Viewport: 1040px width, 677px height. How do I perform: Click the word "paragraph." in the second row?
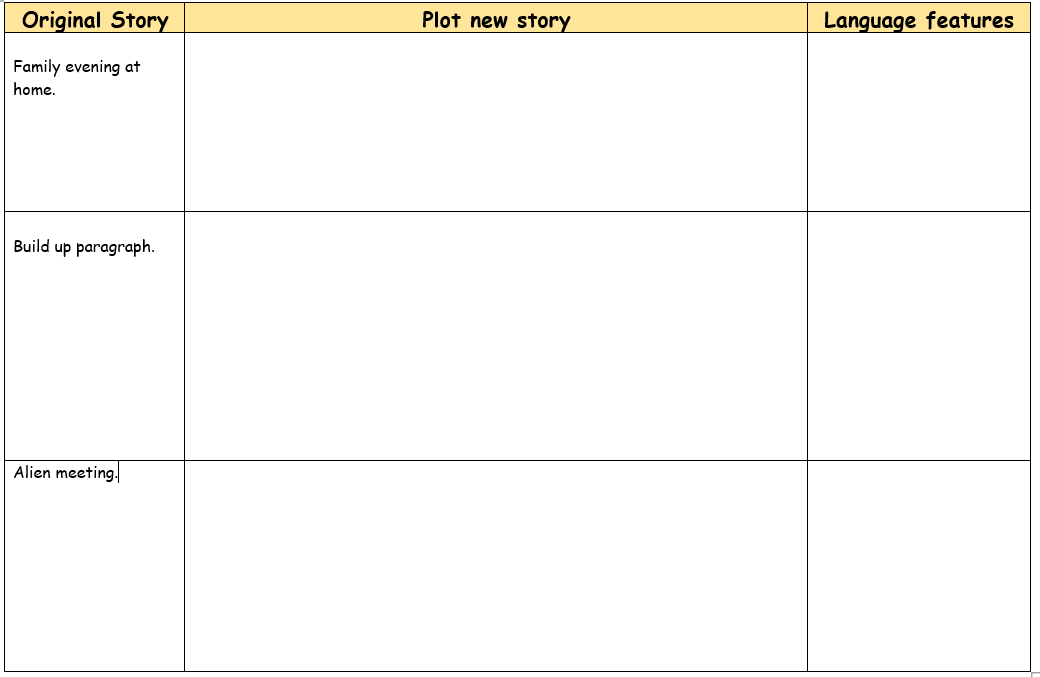coord(115,247)
